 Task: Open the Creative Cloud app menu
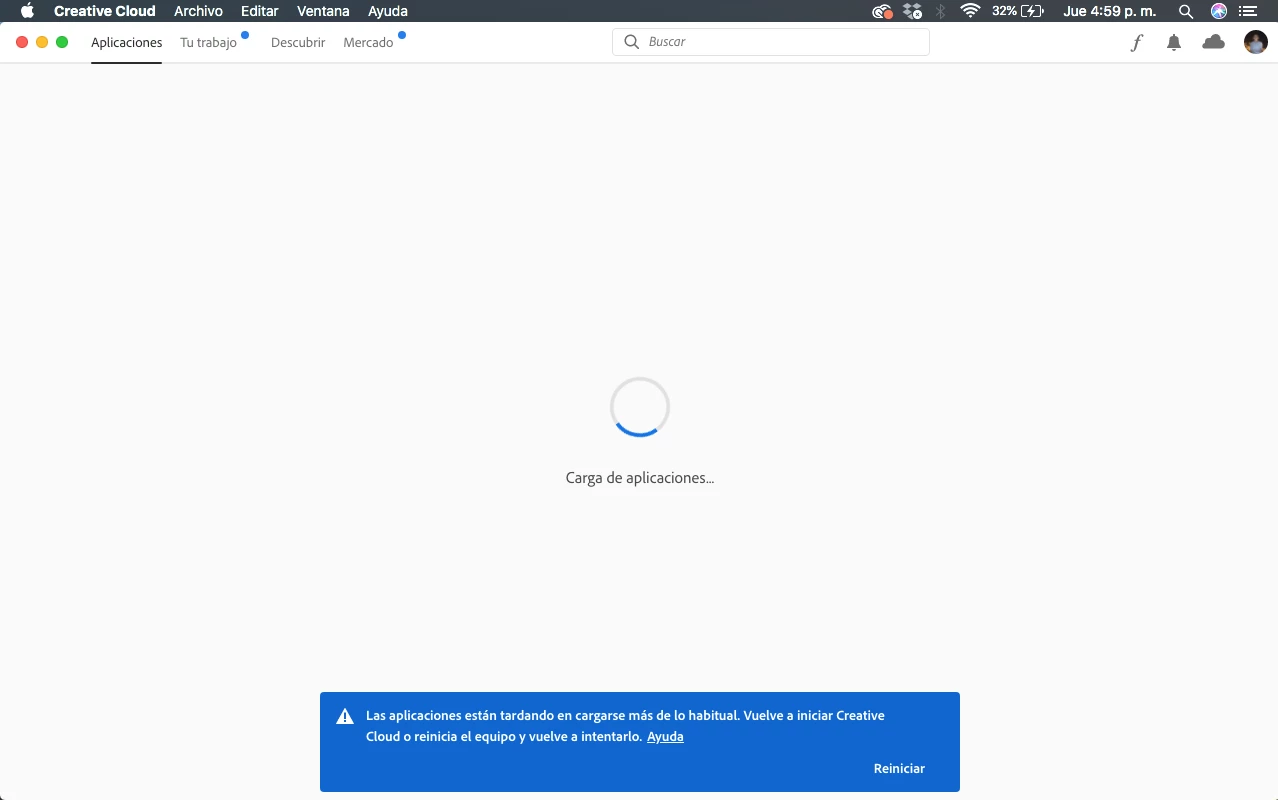[x=105, y=11]
